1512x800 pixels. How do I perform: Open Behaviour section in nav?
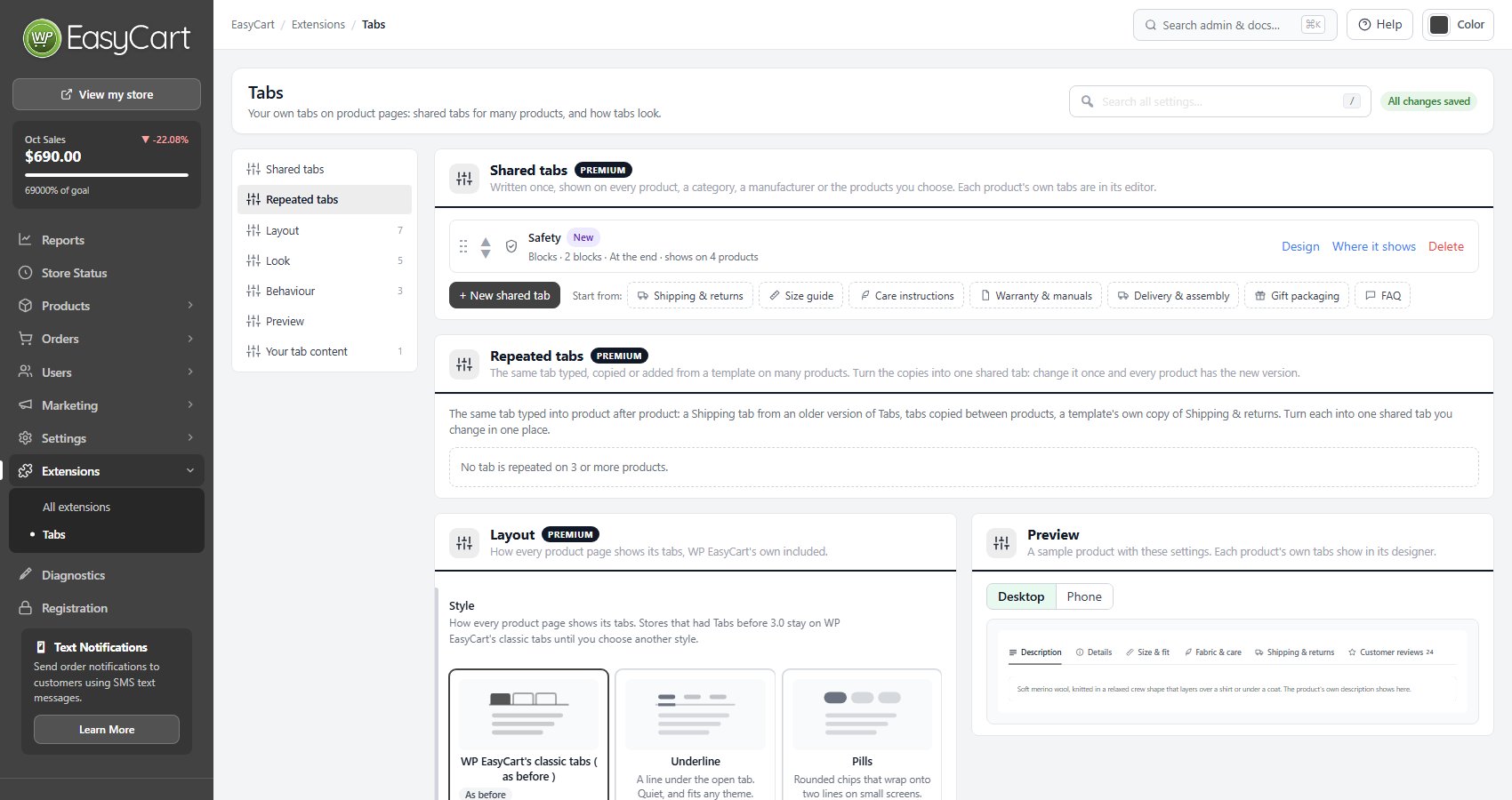click(325, 291)
